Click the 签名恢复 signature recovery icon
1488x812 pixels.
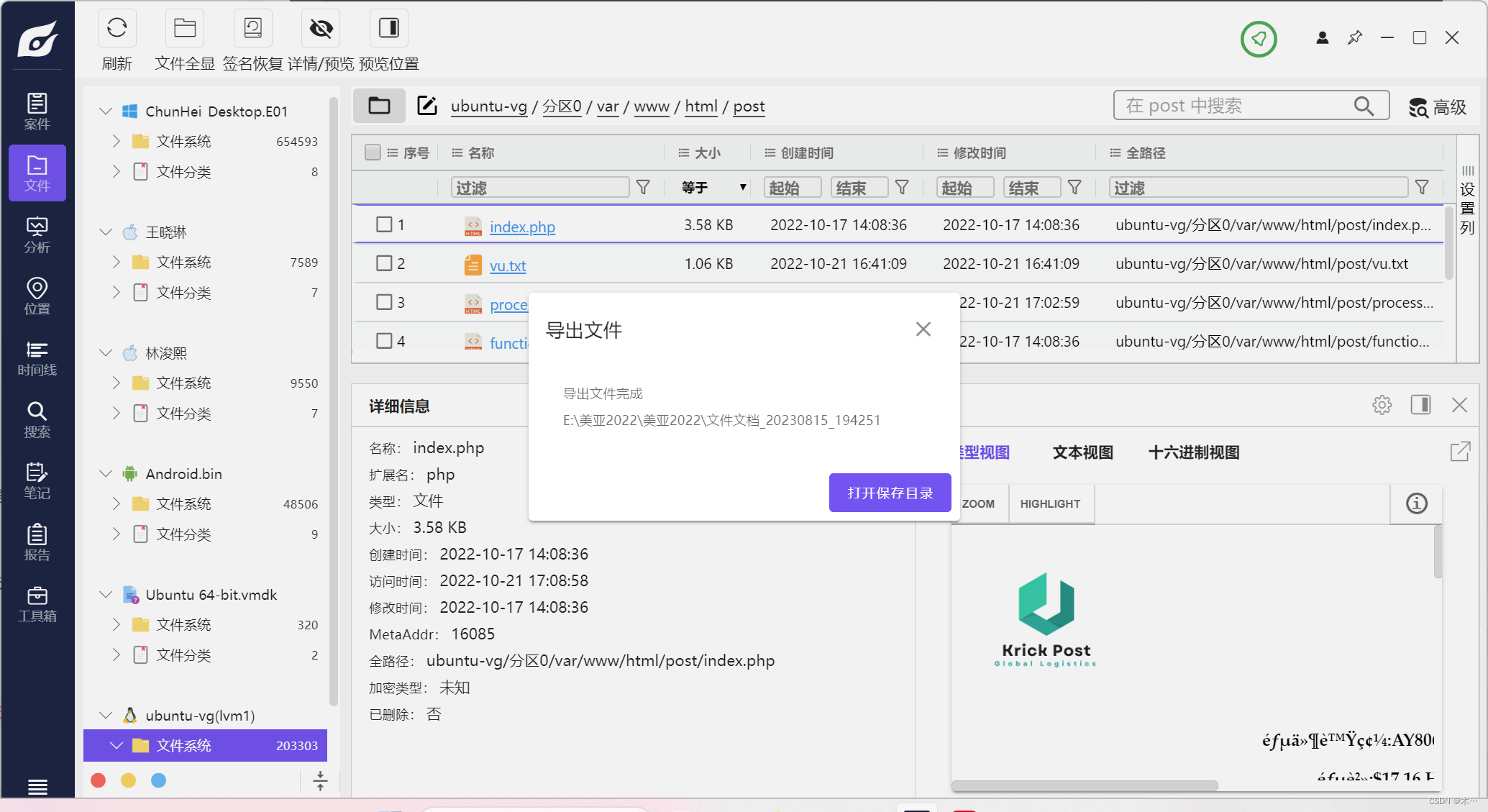252,29
